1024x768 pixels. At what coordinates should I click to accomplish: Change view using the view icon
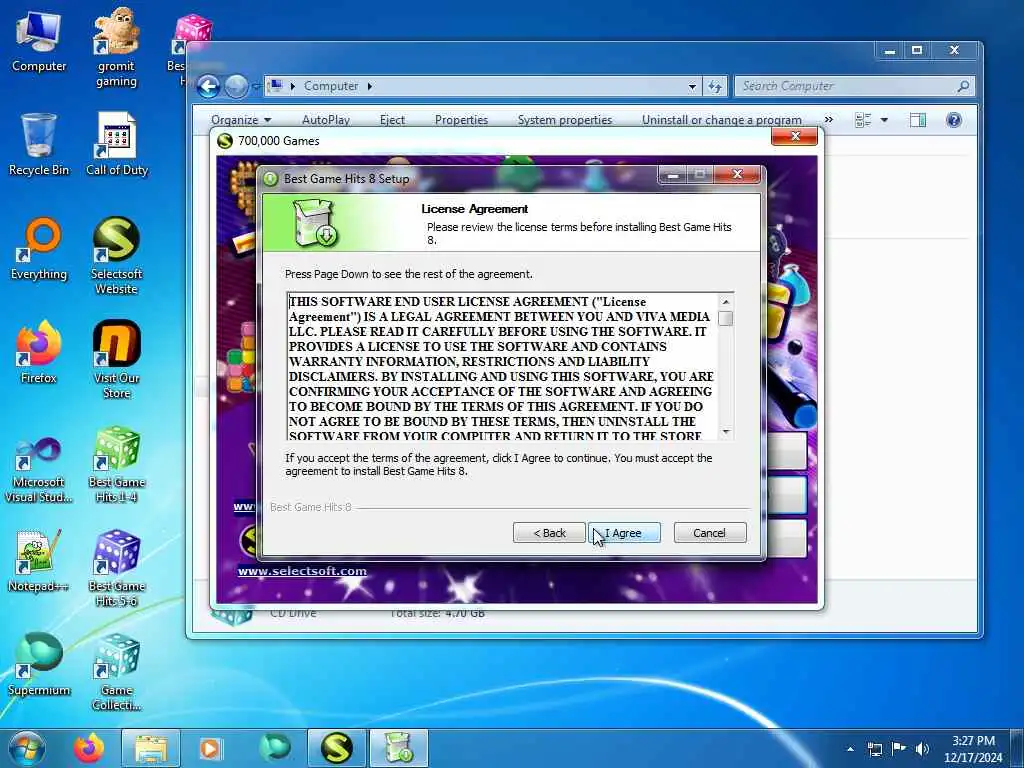[x=863, y=120]
